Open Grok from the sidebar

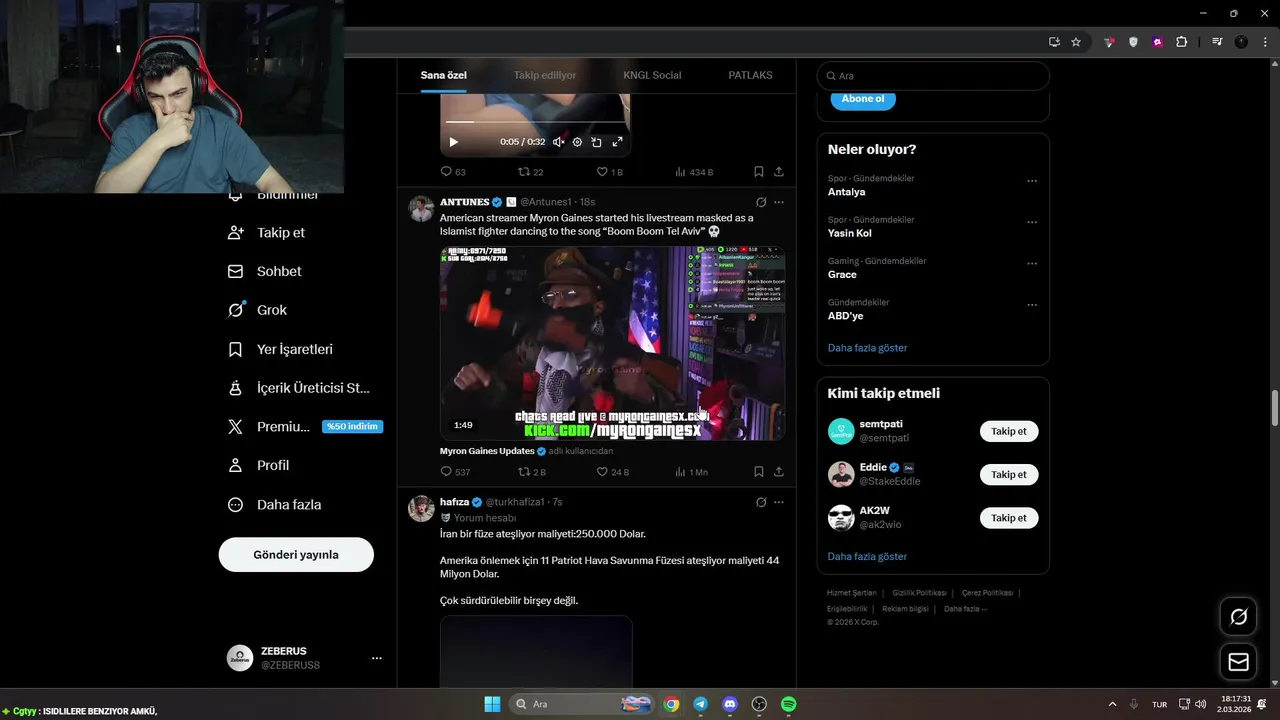pyautogui.click(x=258, y=310)
